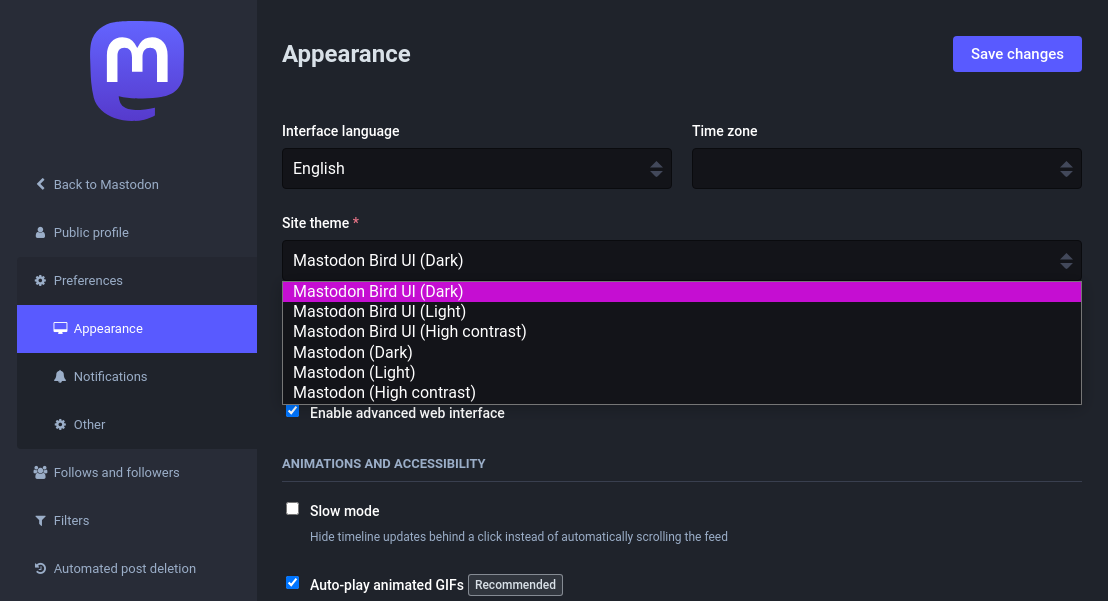The width and height of the screenshot is (1108, 601).
Task: Click the Automated post deletion history icon
Action: (41, 568)
